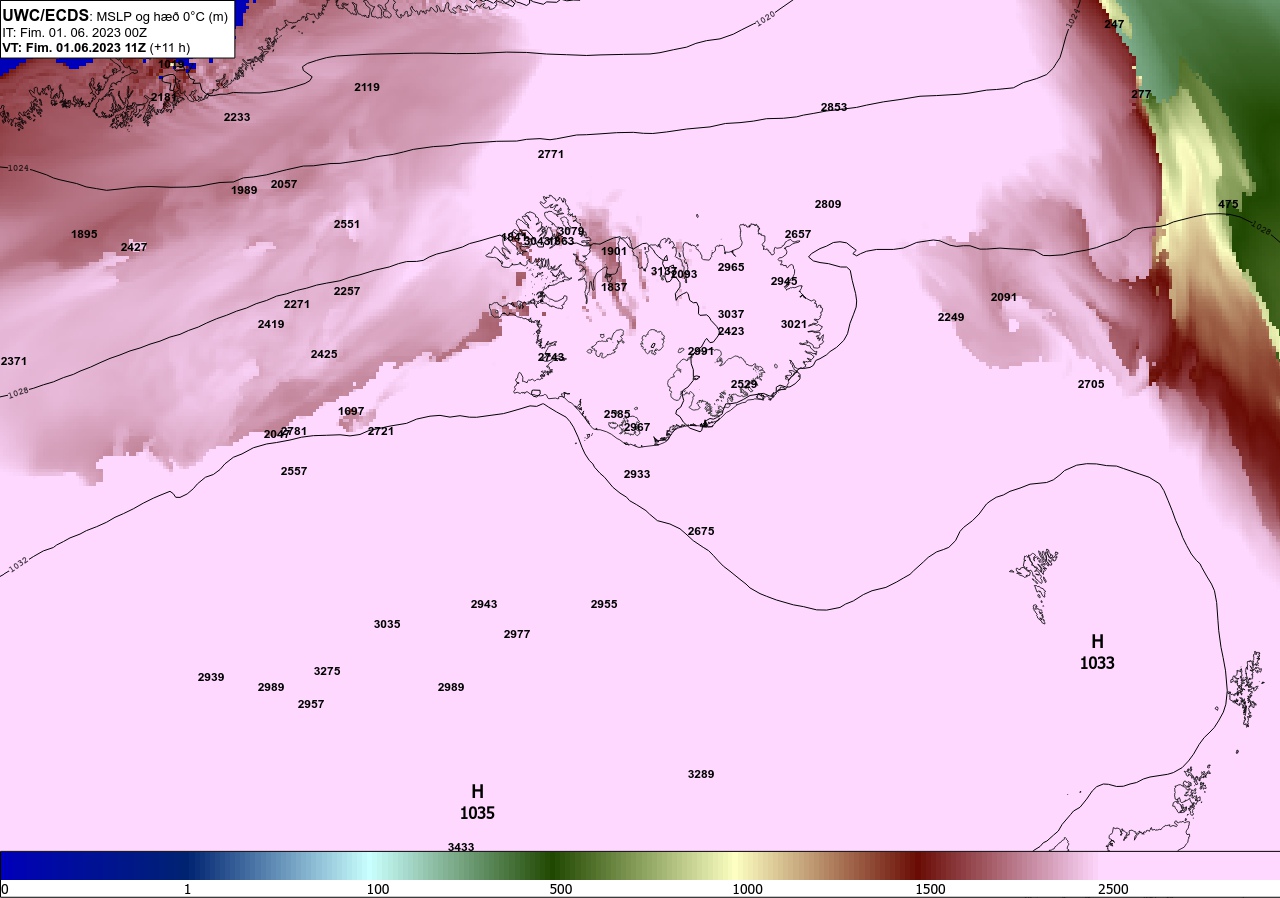The width and height of the screenshot is (1280, 898).
Task: Click the value 3275 on the map
Action: tap(327, 671)
